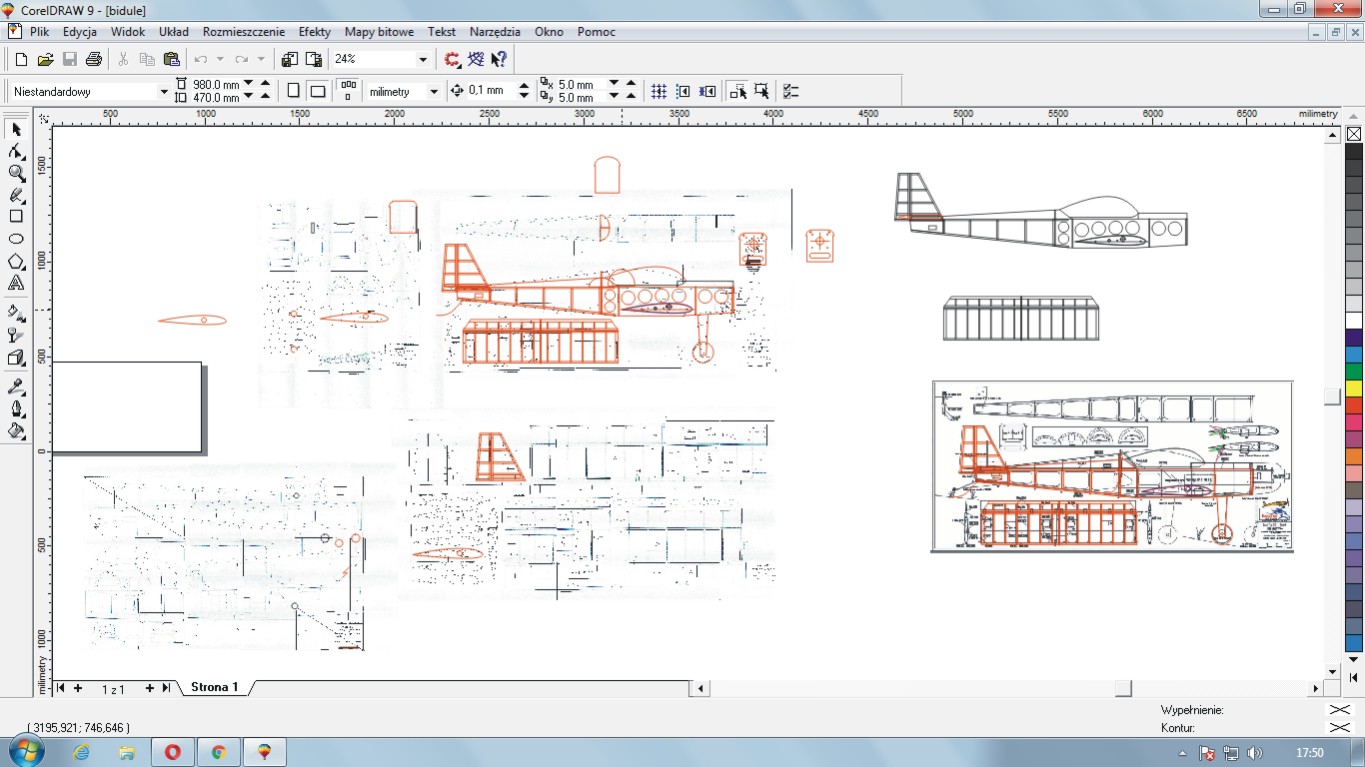
Task: Select the Eyedropper tool
Action: 16,387
